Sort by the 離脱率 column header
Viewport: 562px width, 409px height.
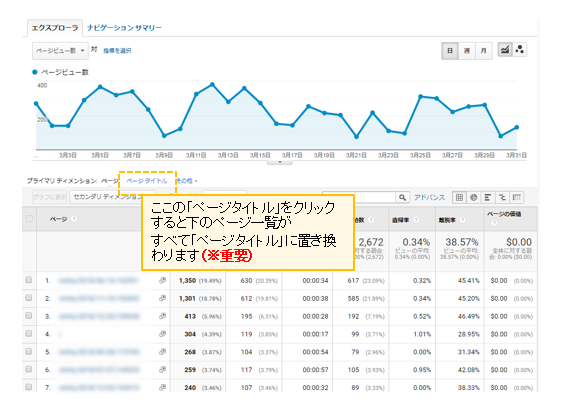coord(447,220)
